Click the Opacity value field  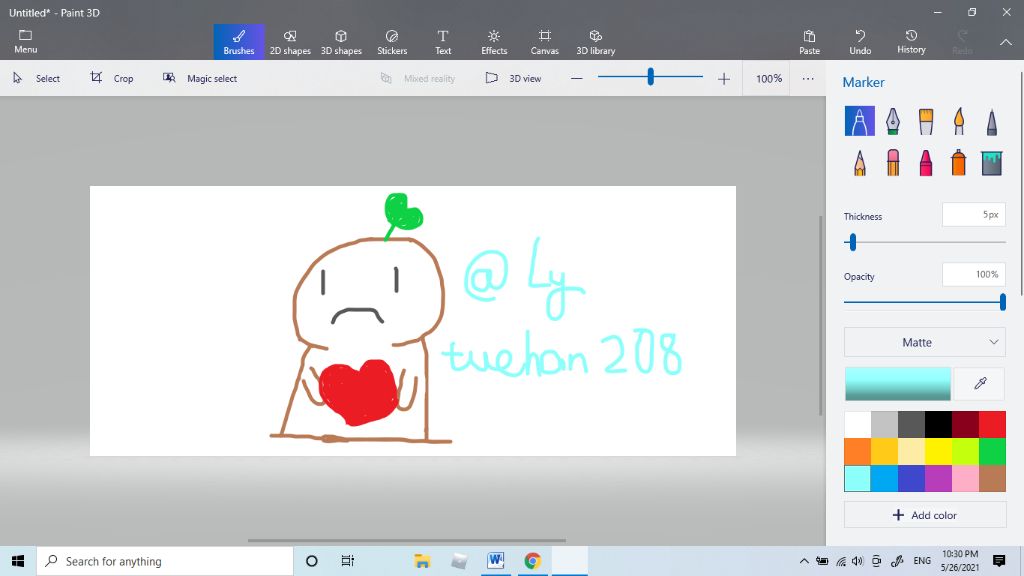tap(974, 274)
